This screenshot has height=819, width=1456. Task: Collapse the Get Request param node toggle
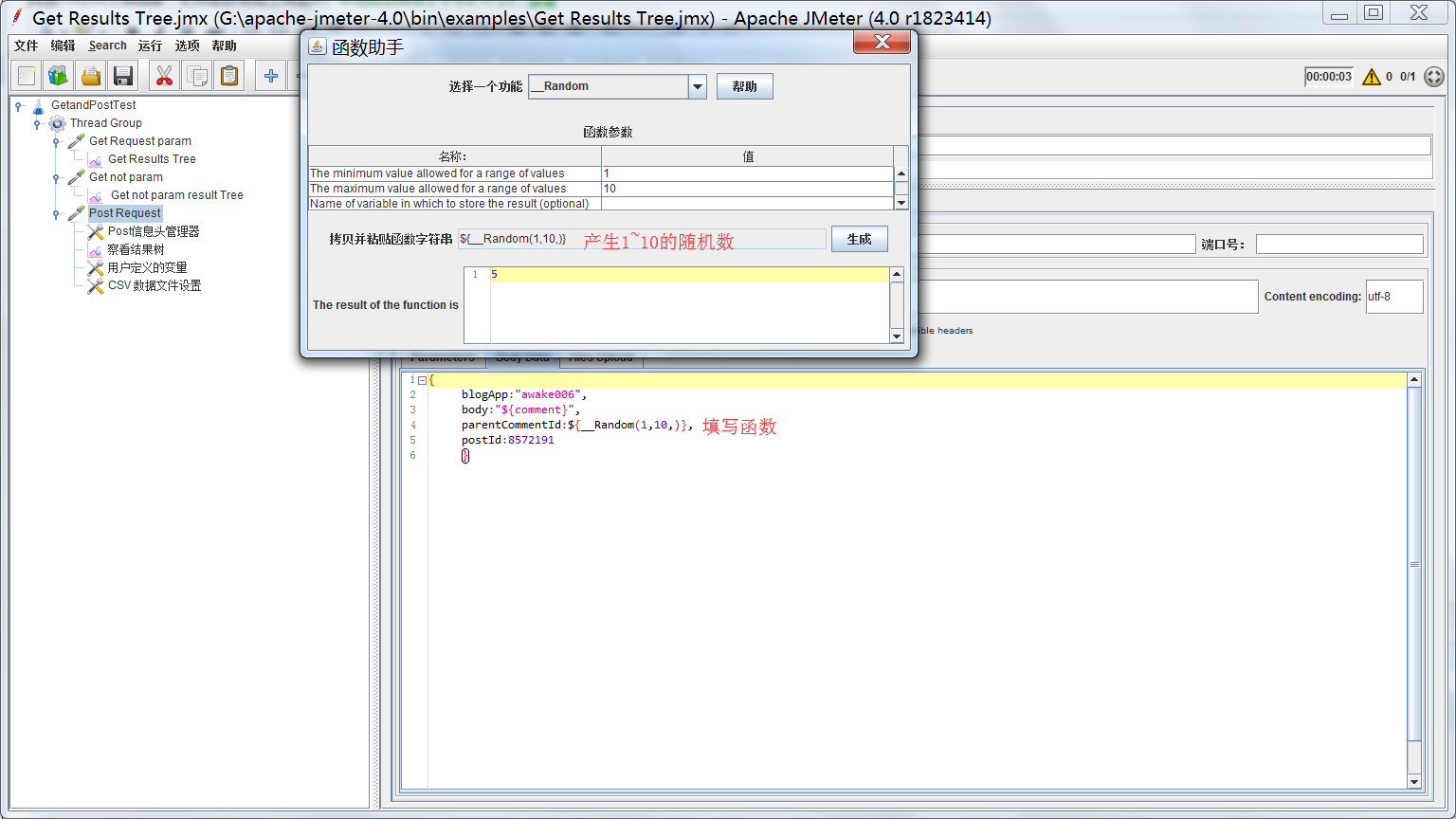click(56, 141)
